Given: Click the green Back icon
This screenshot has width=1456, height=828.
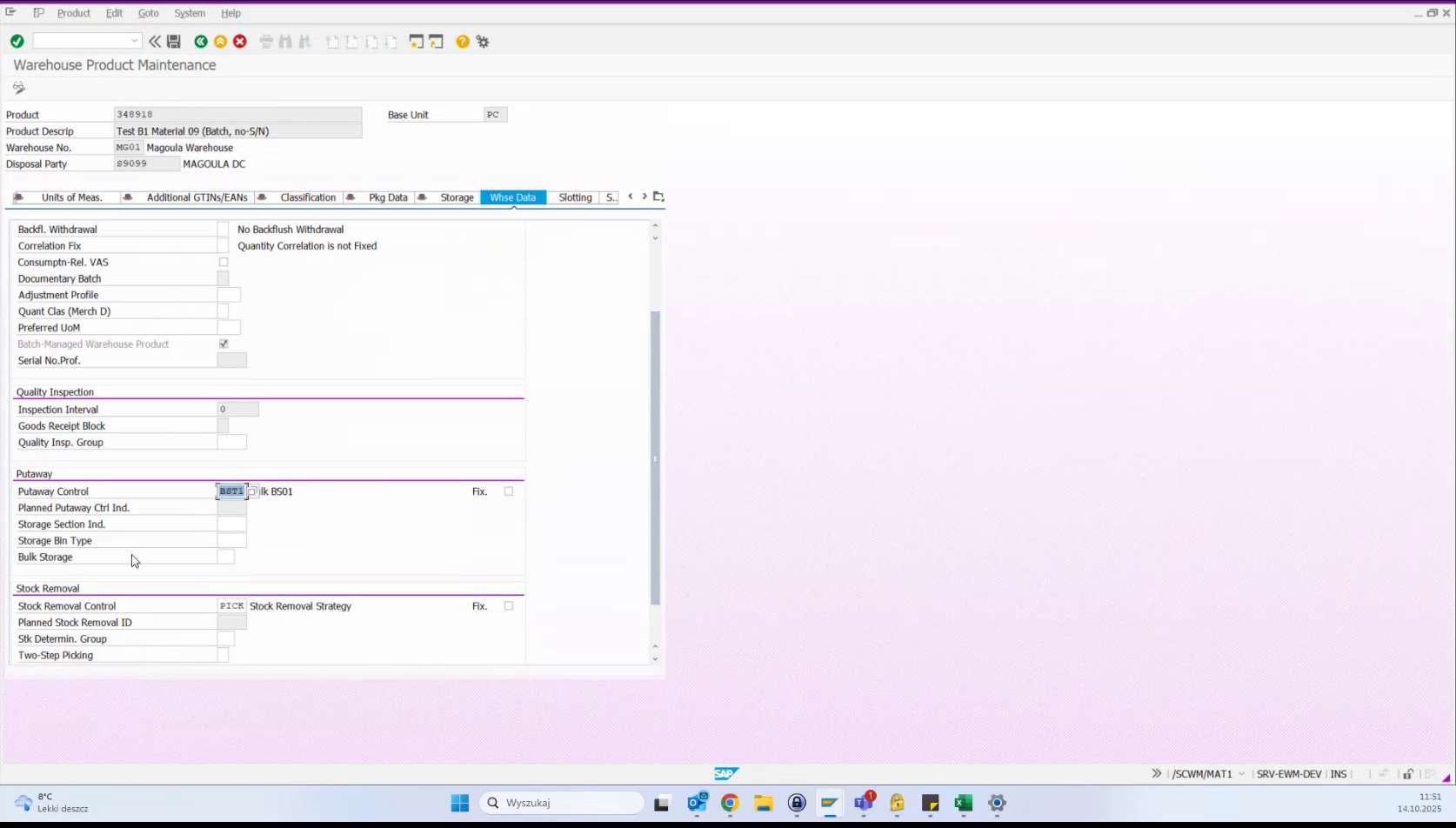Looking at the screenshot, I should pos(201,41).
